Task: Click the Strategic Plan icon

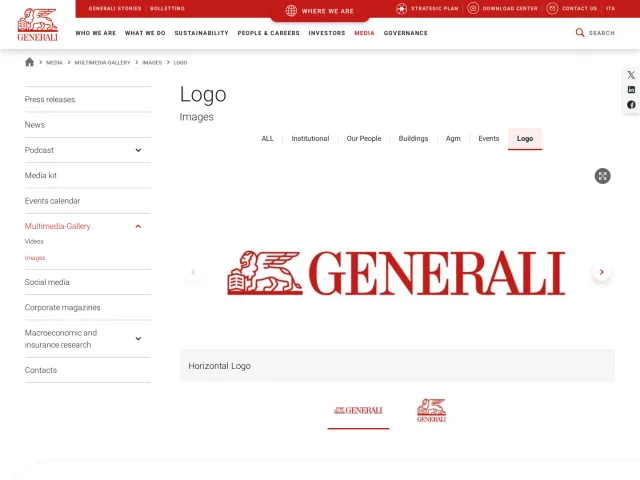Action: pyautogui.click(x=401, y=9)
